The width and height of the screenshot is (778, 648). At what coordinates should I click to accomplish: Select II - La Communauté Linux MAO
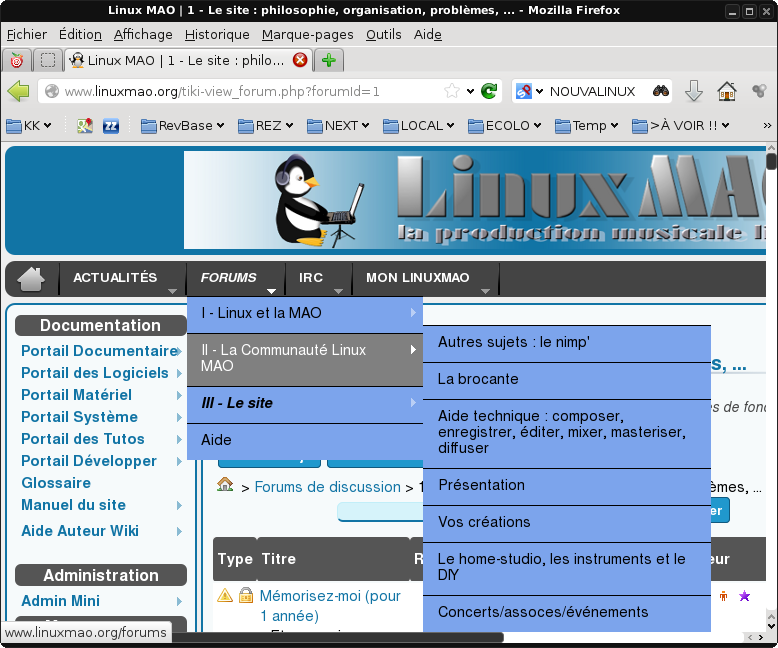coord(305,359)
